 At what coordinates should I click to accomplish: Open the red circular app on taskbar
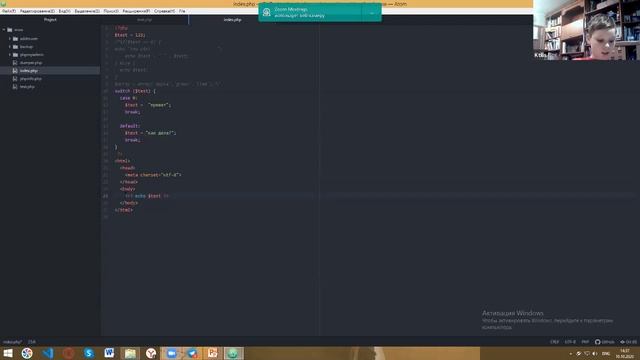(x=69, y=353)
